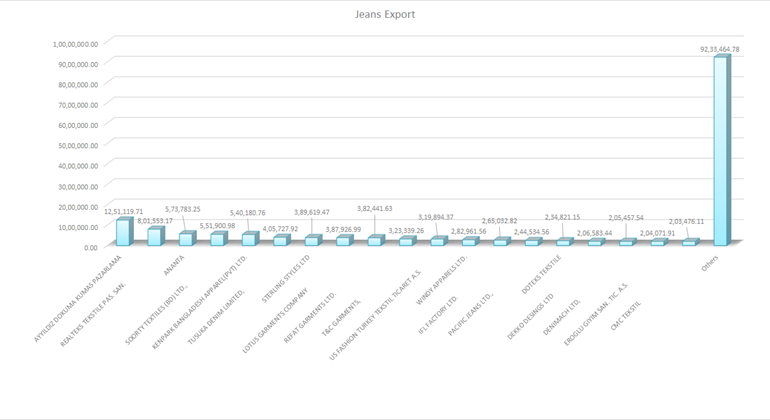Click data label 2,05,457.54

click(x=626, y=218)
